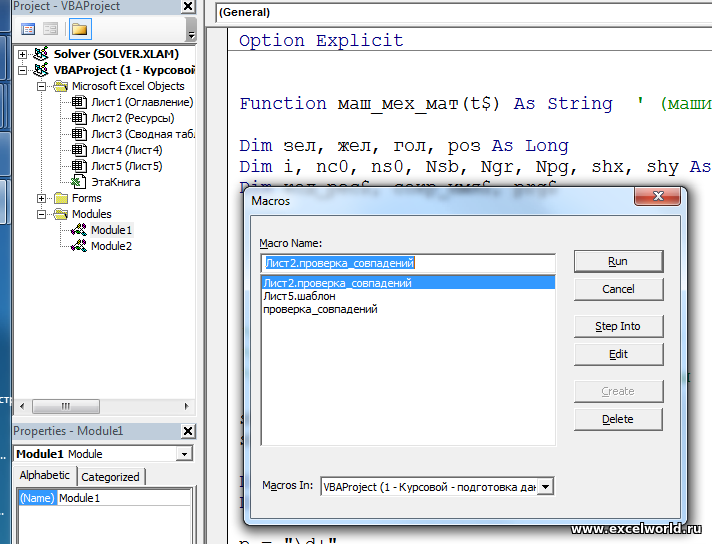
Task: Toggle Folders view in Project panel
Action: click(79, 29)
